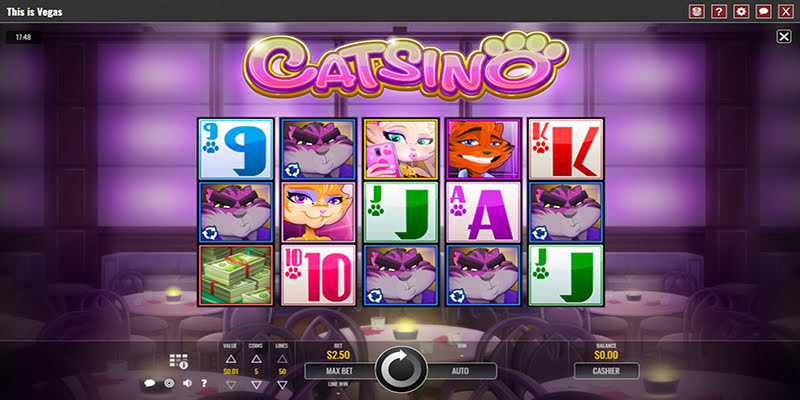
Task: Click the cash stack symbol on reels
Action: 236,275
